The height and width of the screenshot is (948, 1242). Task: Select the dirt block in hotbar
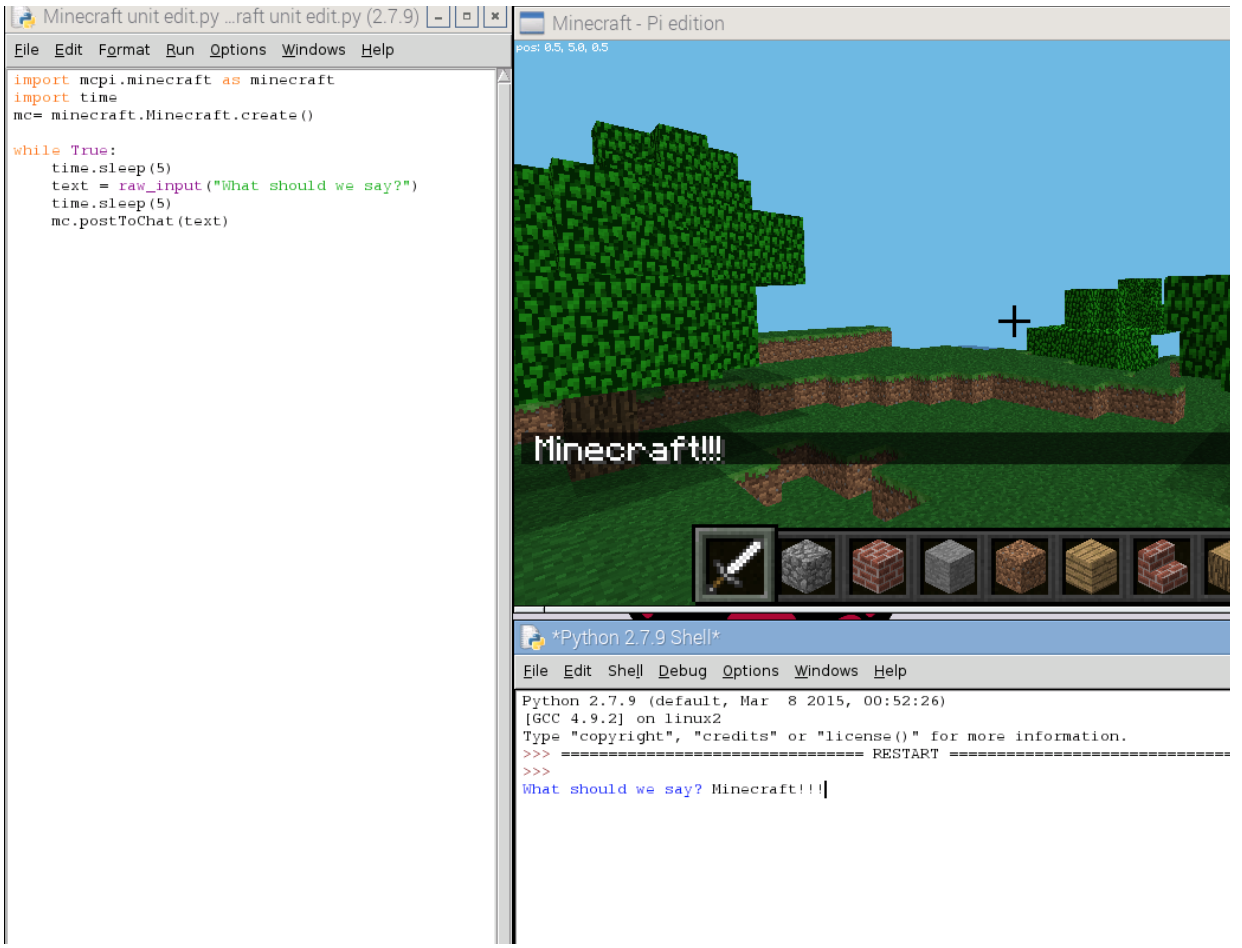point(1020,566)
